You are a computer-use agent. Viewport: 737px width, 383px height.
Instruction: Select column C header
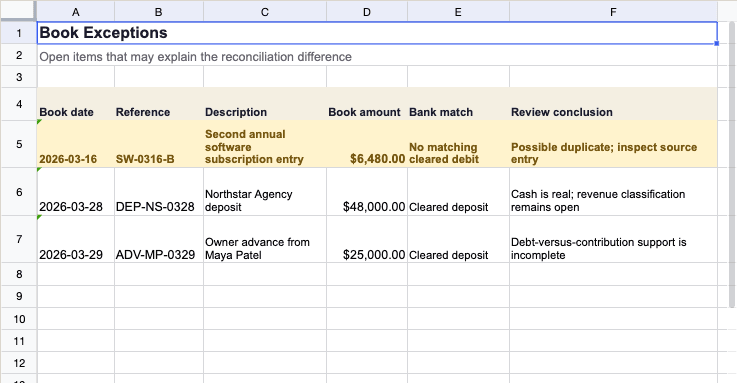pyautogui.click(x=265, y=12)
